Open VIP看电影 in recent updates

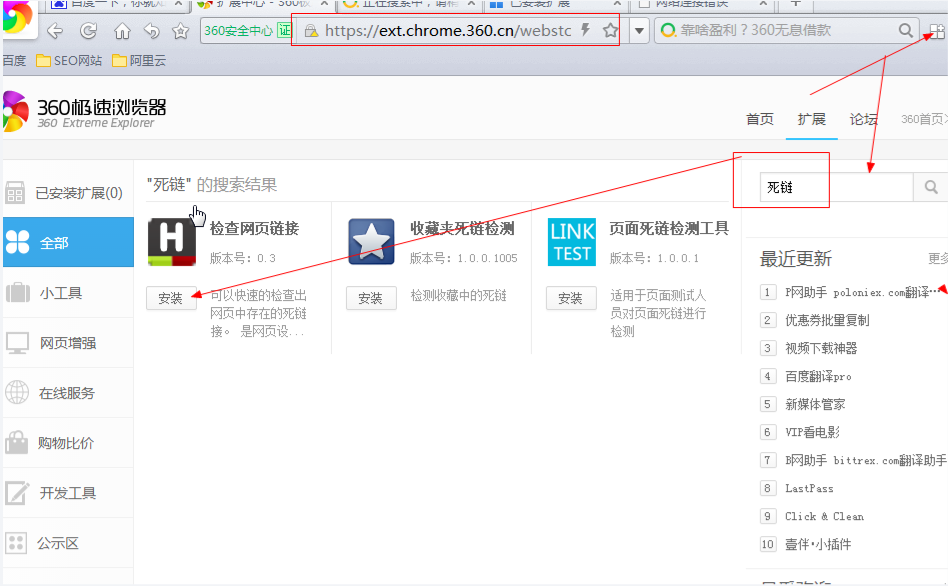(x=812, y=432)
